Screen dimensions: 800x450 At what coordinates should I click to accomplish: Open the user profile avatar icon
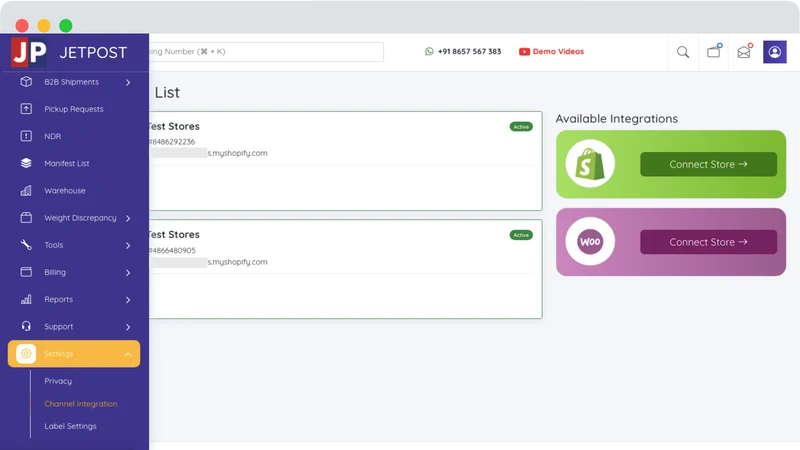[774, 52]
